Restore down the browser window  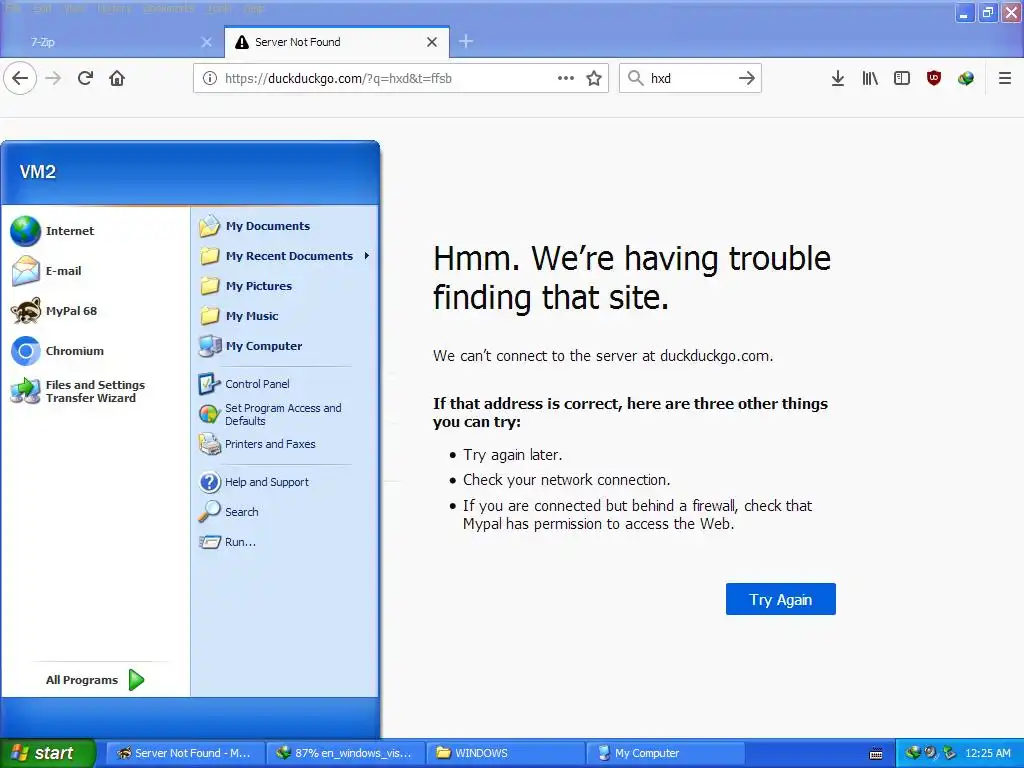pyautogui.click(x=987, y=12)
